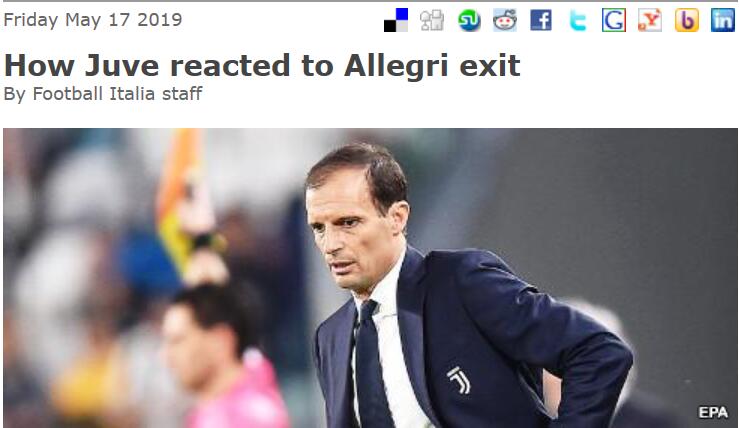The width and height of the screenshot is (739, 428).
Task: Click the EPA photo credit
Action: tap(713, 412)
